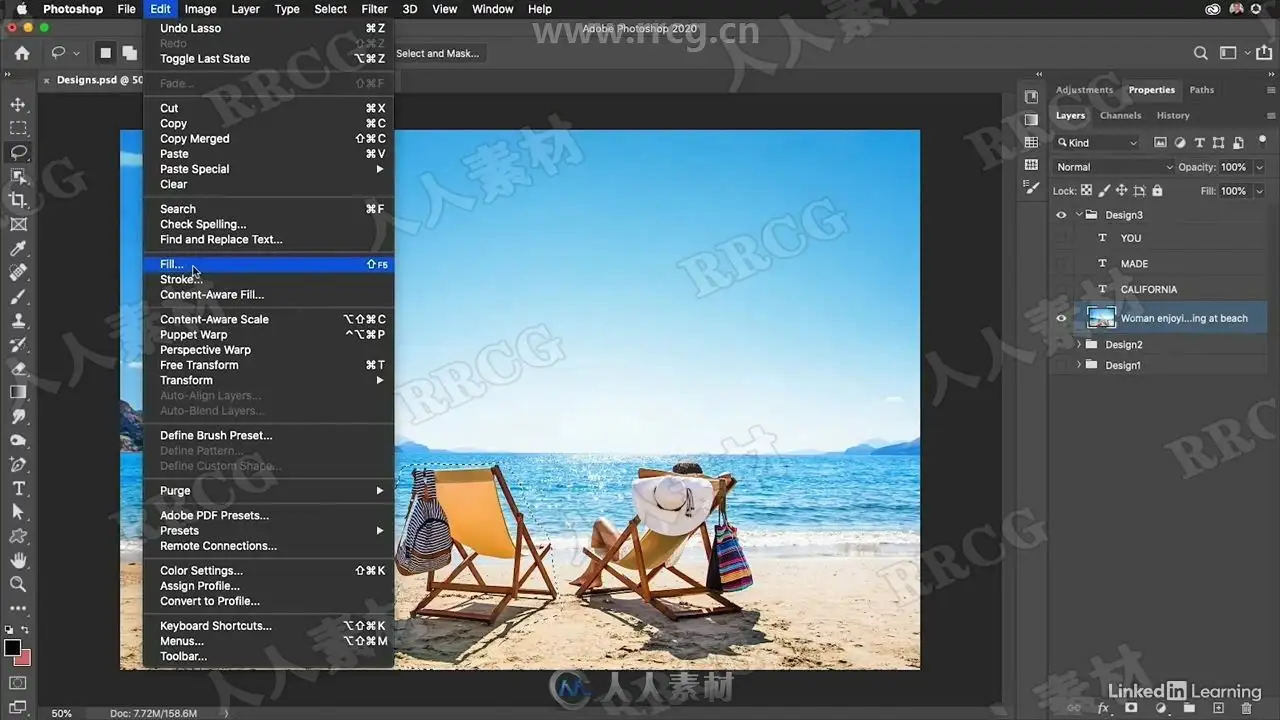Select the History Brush tool

(x=18, y=344)
